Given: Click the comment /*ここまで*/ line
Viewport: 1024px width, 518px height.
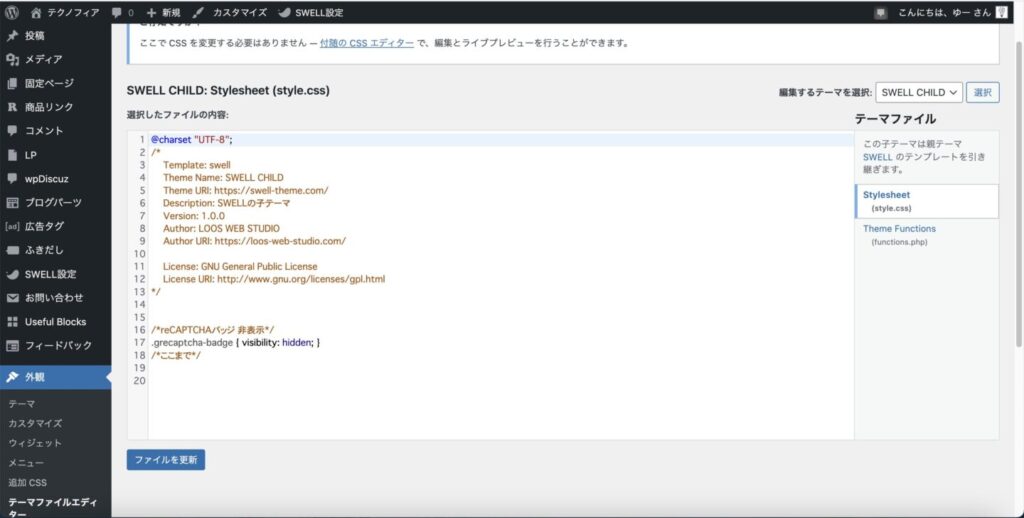Looking at the screenshot, I should (x=176, y=355).
